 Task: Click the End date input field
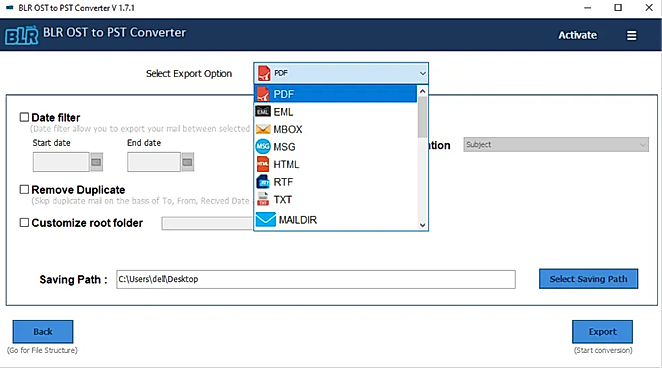(x=154, y=162)
